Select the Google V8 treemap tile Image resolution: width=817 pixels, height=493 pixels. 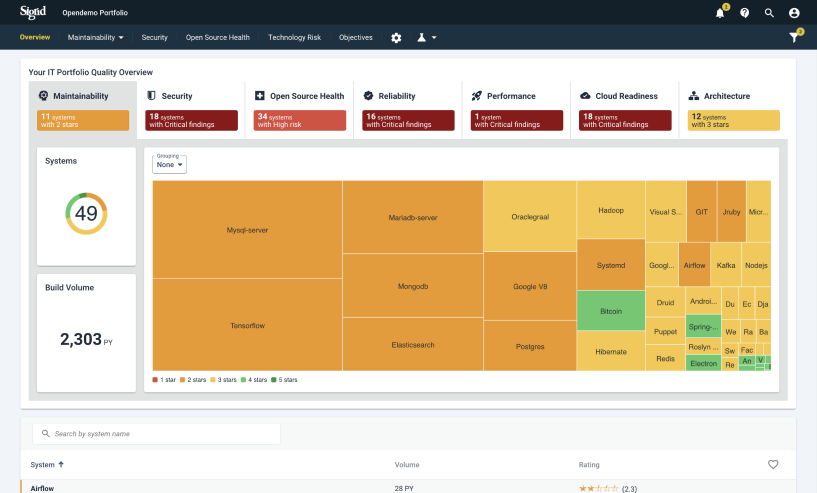[530, 286]
